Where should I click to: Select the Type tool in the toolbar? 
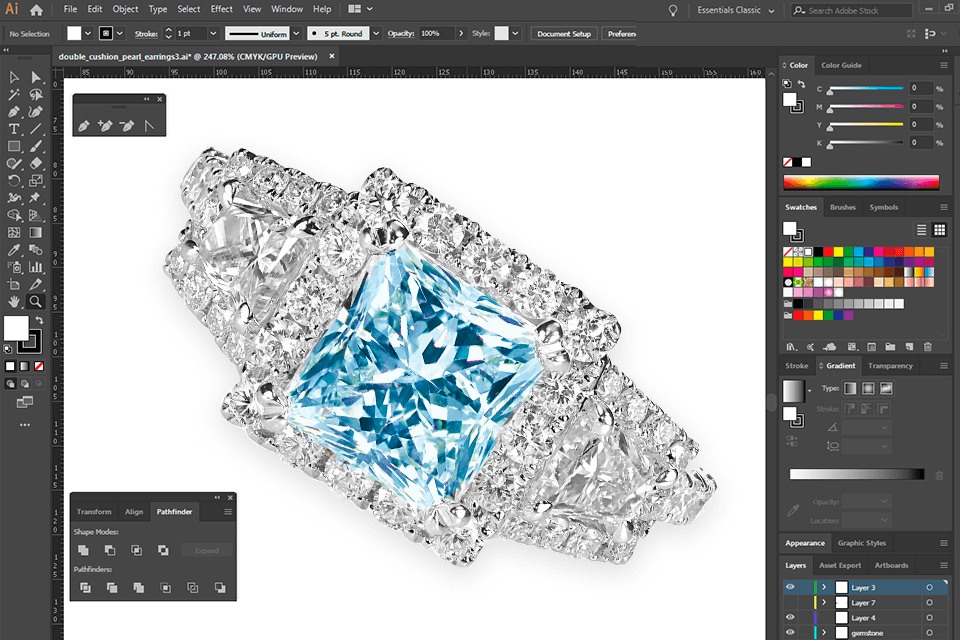coord(13,129)
